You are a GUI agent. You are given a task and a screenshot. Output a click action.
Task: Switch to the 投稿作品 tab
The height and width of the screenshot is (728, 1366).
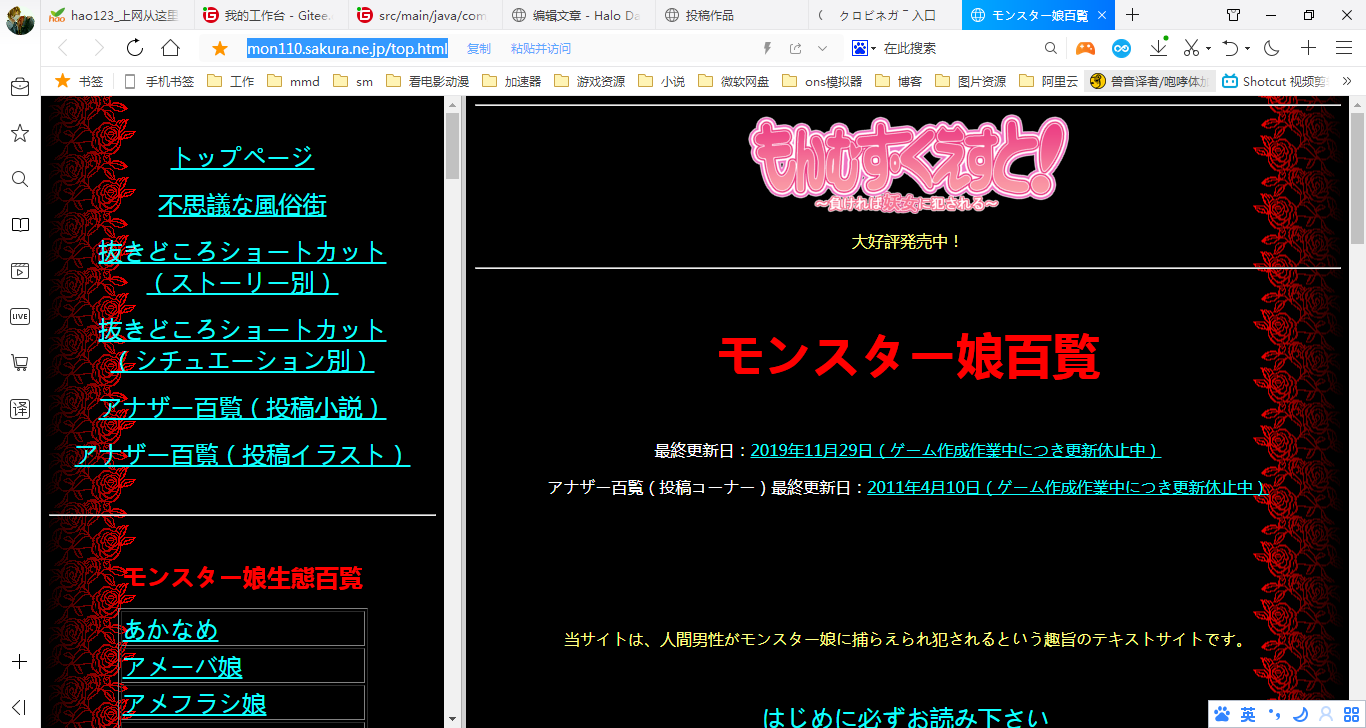(730, 15)
